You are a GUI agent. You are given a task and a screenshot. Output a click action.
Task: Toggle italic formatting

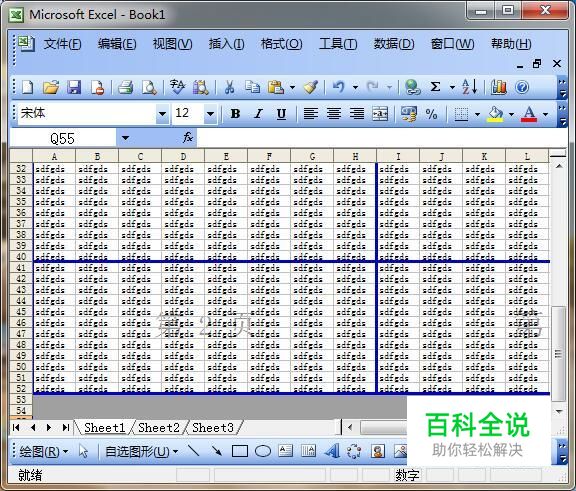coord(259,114)
